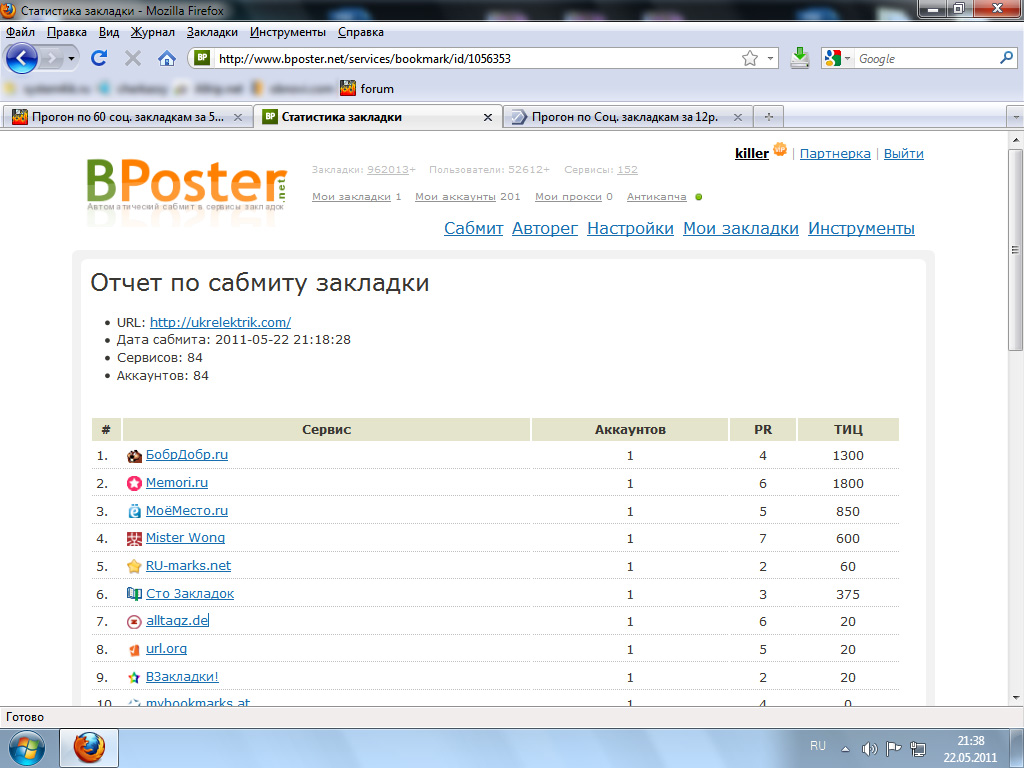
Task: Click the ТИЦ value 1800 for Memori.ru
Action: pyautogui.click(x=848, y=483)
